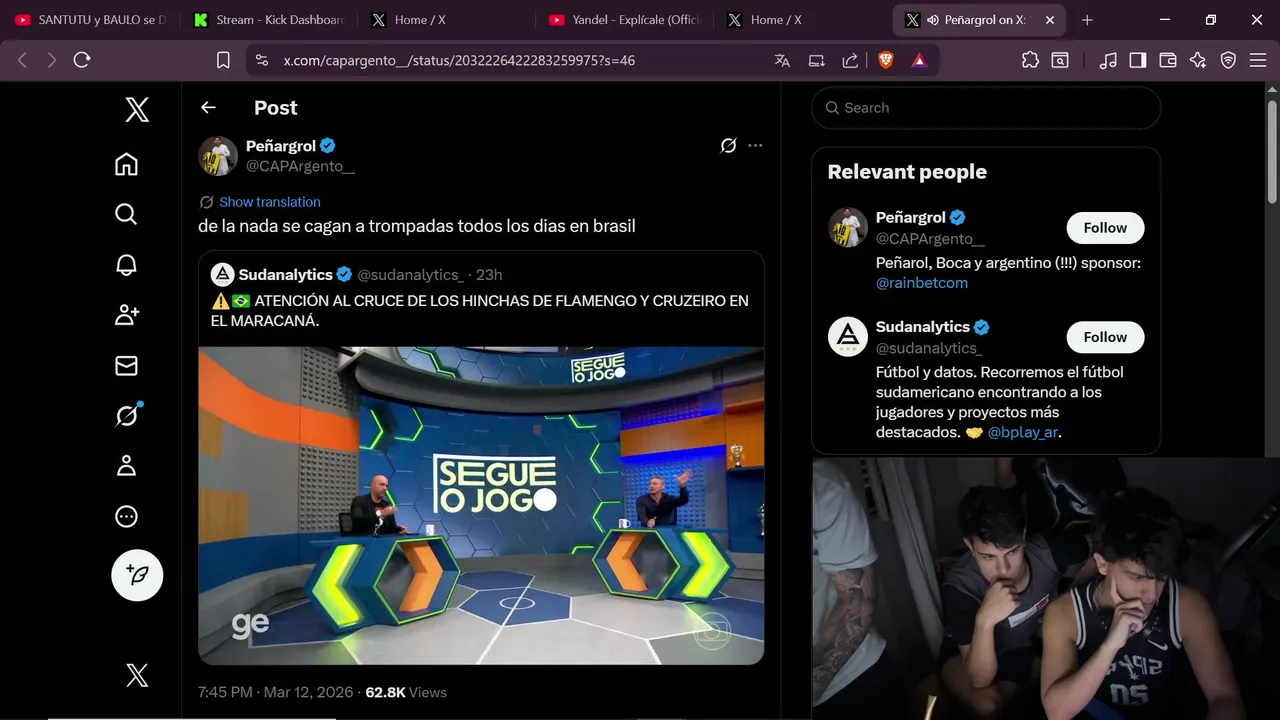Open Grok from the left sidebar
This screenshot has height=720, width=1280.
click(126, 415)
